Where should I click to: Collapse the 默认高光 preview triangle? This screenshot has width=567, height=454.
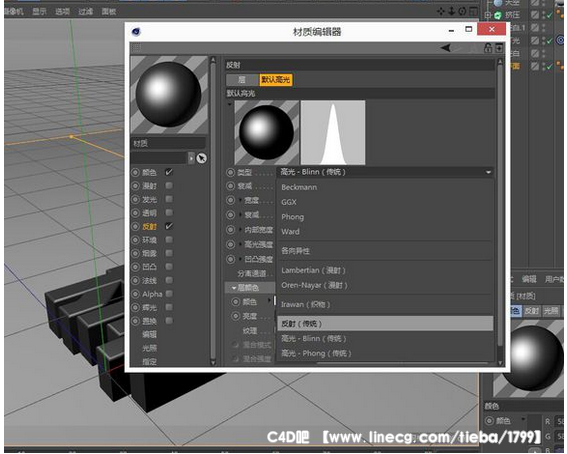(x=229, y=104)
